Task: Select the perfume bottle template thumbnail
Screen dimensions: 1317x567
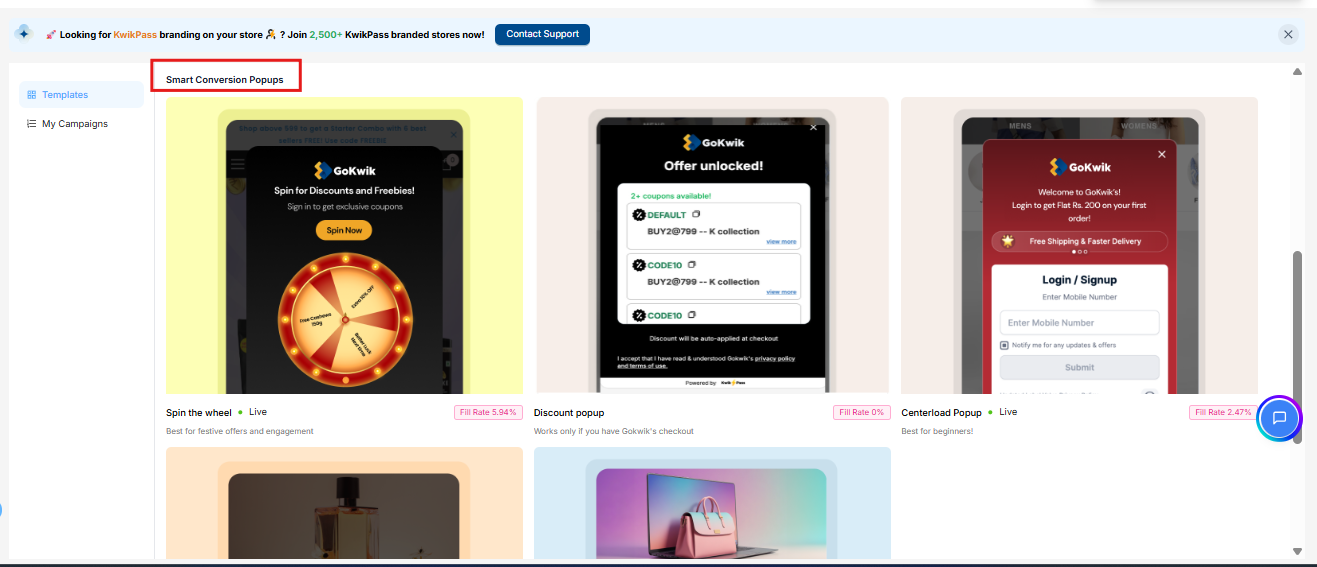Action: pos(344,503)
